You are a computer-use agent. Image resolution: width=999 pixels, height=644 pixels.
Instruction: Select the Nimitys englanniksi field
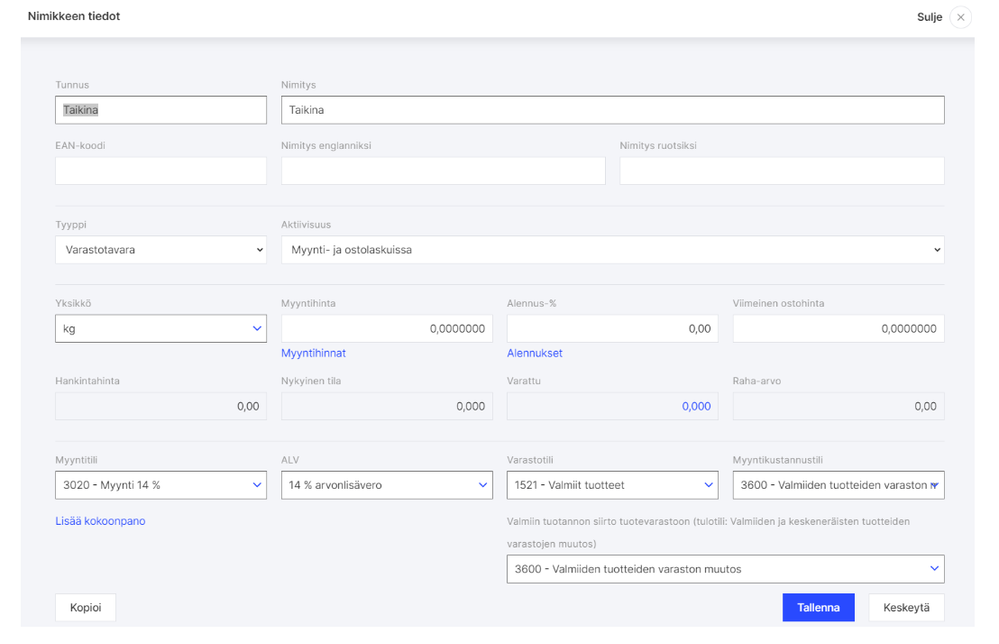(x=443, y=171)
